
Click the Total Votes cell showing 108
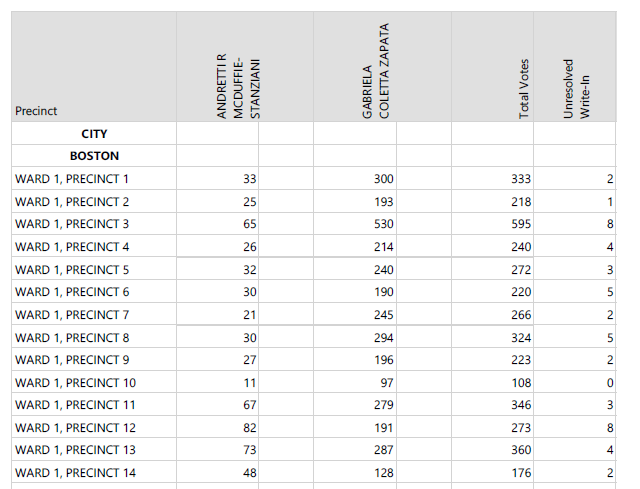click(520, 383)
